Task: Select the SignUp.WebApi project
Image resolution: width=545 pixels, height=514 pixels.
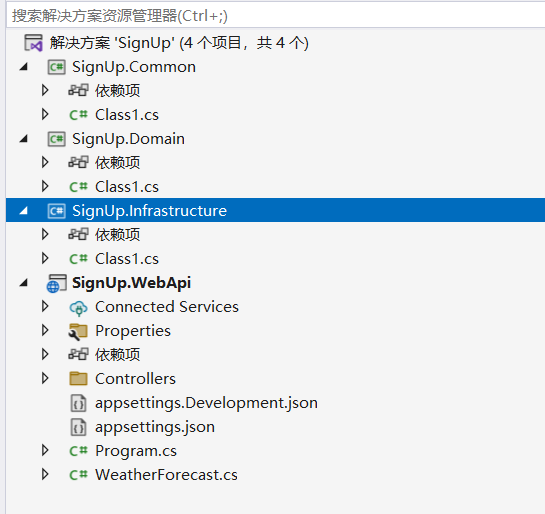Action: click(x=131, y=283)
